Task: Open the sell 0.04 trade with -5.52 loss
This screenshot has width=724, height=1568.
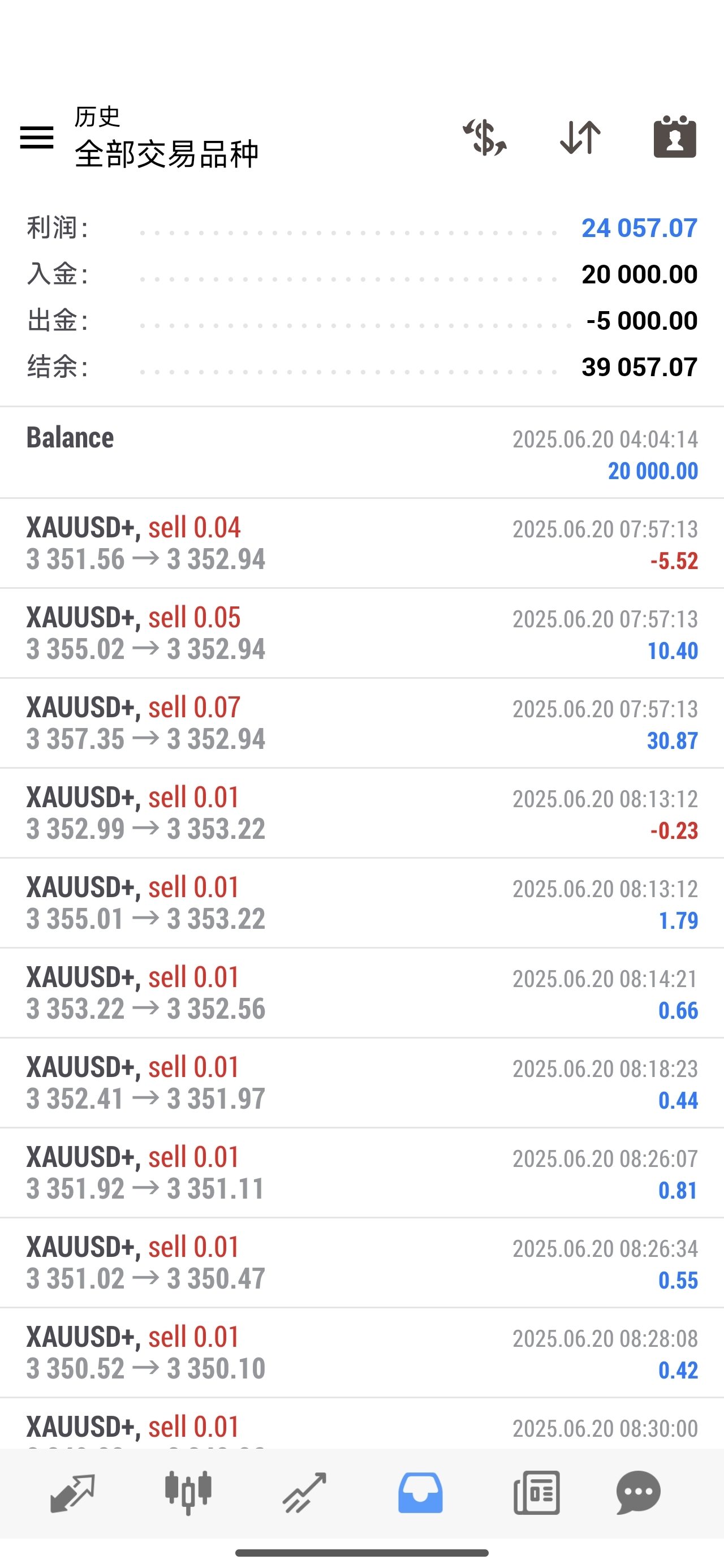Action: [361, 543]
